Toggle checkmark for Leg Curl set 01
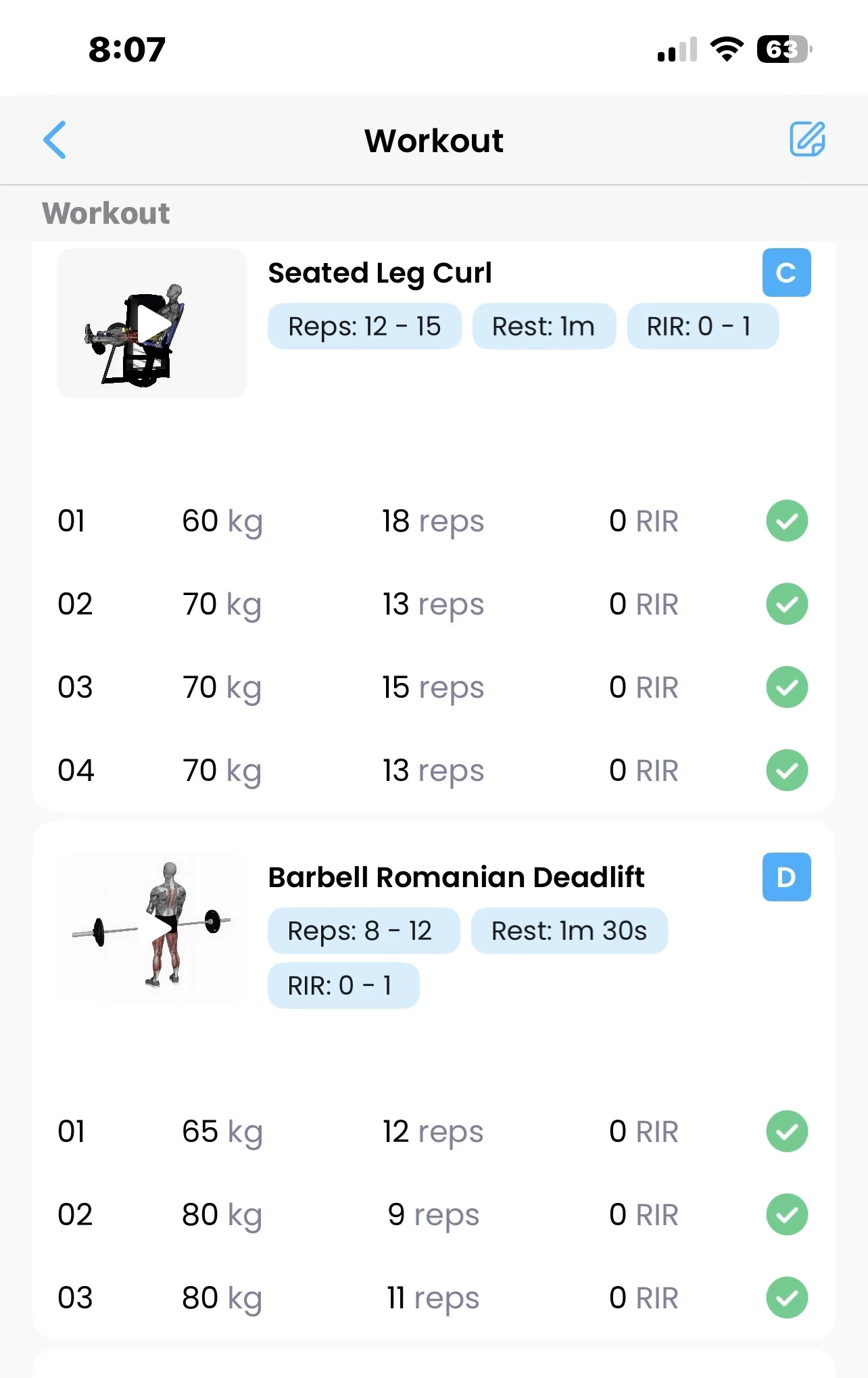 click(x=787, y=521)
